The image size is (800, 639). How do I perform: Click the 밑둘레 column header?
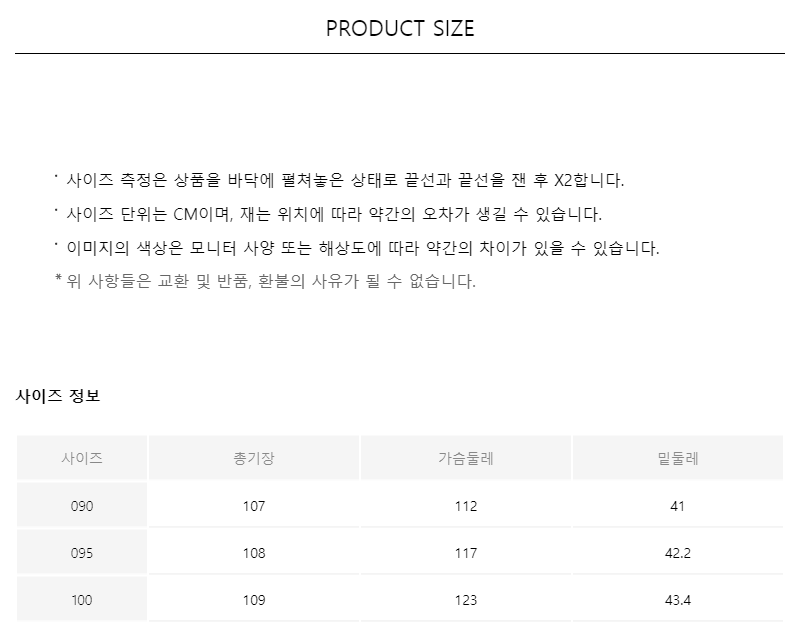[x=678, y=458]
